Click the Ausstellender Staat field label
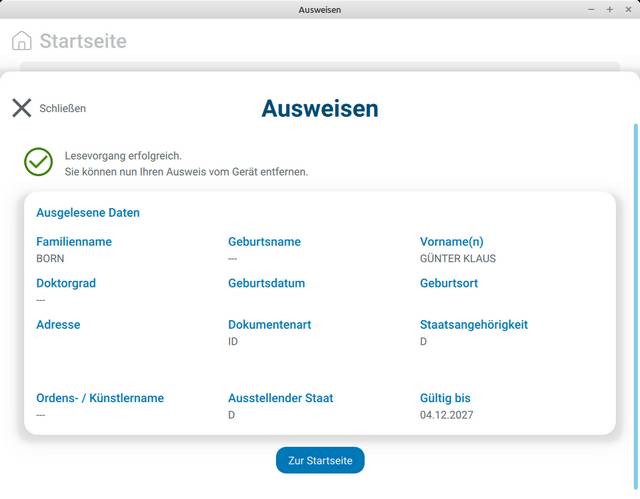 point(280,398)
